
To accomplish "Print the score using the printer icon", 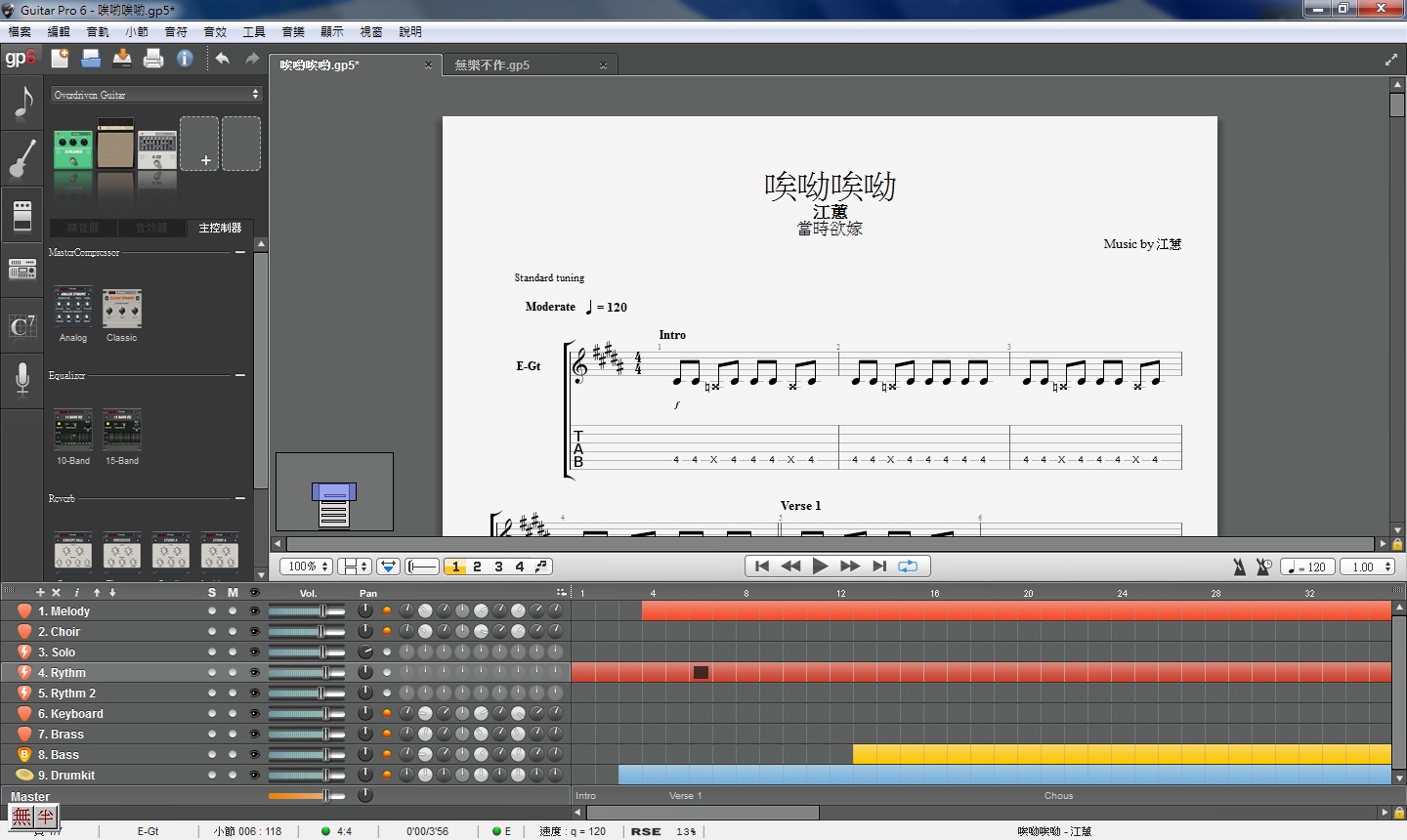I will coord(153,59).
